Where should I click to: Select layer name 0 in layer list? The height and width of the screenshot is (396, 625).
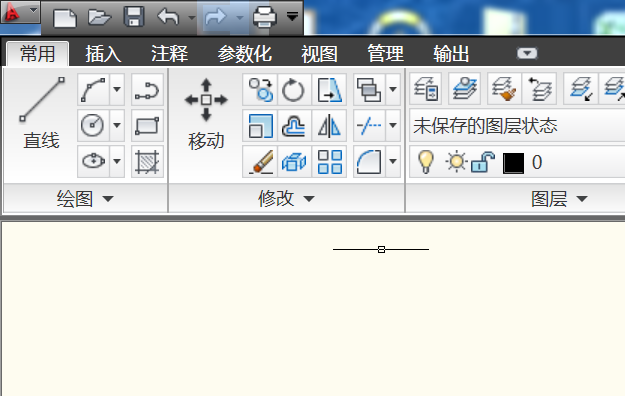click(x=537, y=163)
